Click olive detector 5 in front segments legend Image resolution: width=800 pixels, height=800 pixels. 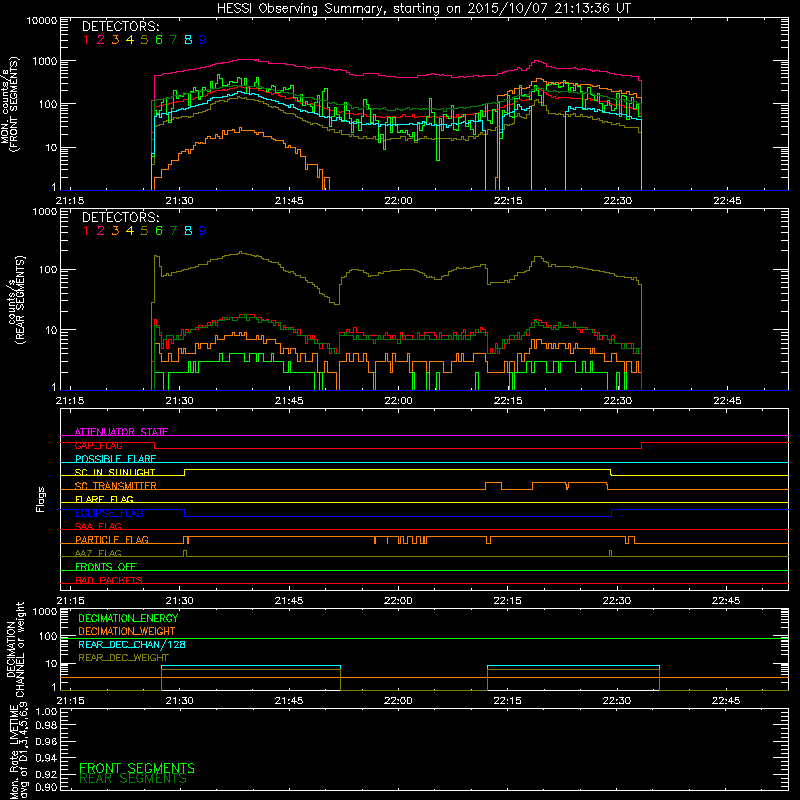(x=144, y=40)
